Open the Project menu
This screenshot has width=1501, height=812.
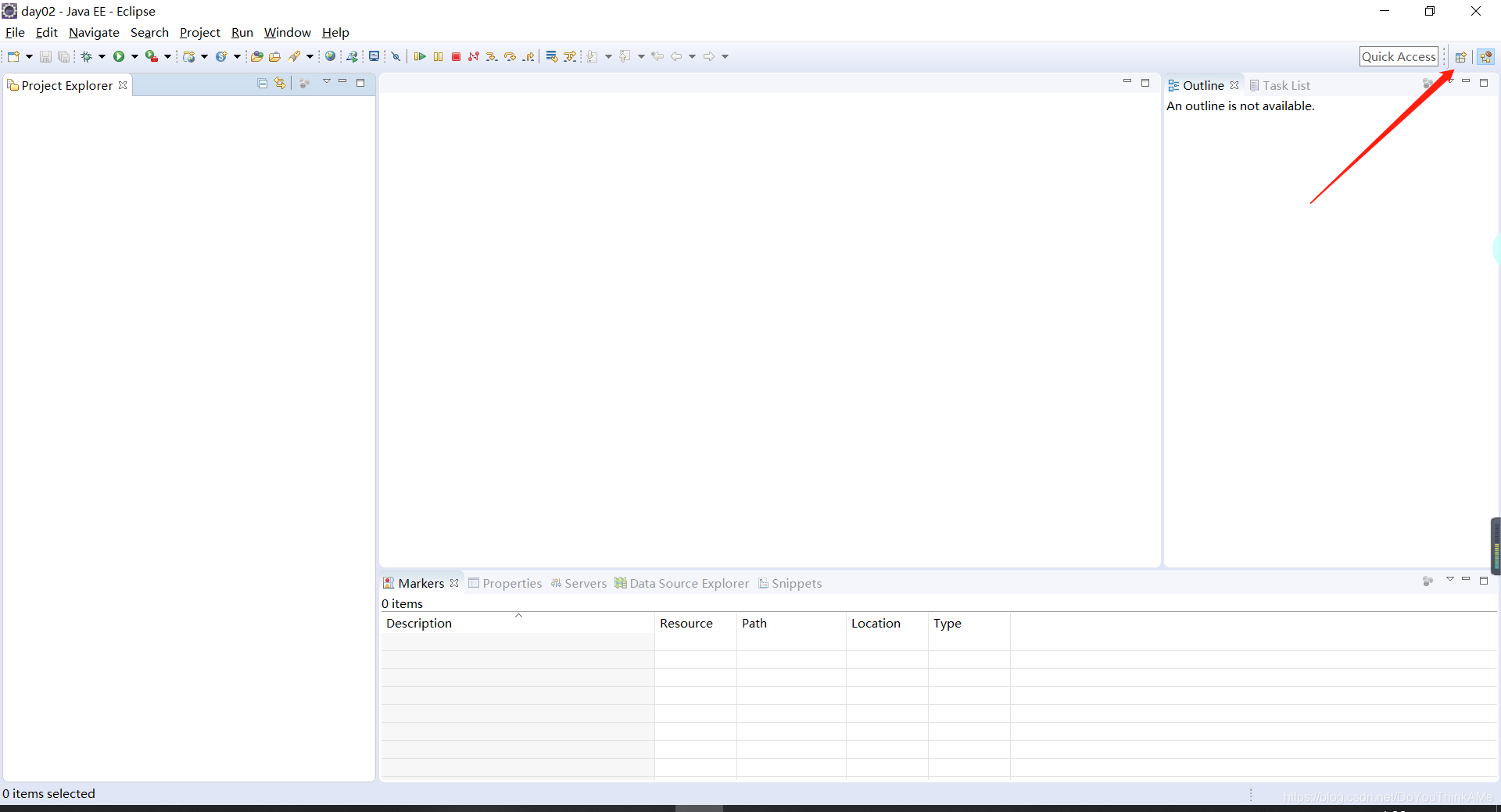pos(200,33)
